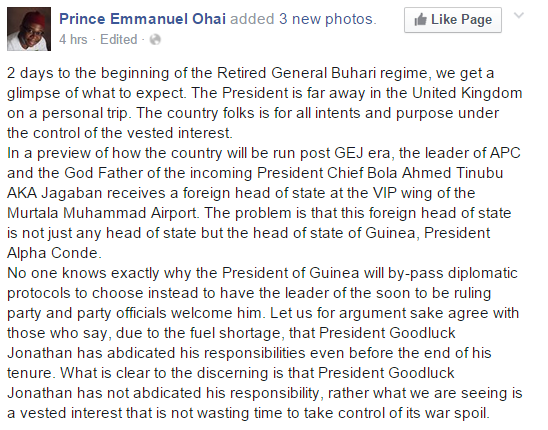Click the paragraph beginning '2 days to the beginning'

(265, 103)
